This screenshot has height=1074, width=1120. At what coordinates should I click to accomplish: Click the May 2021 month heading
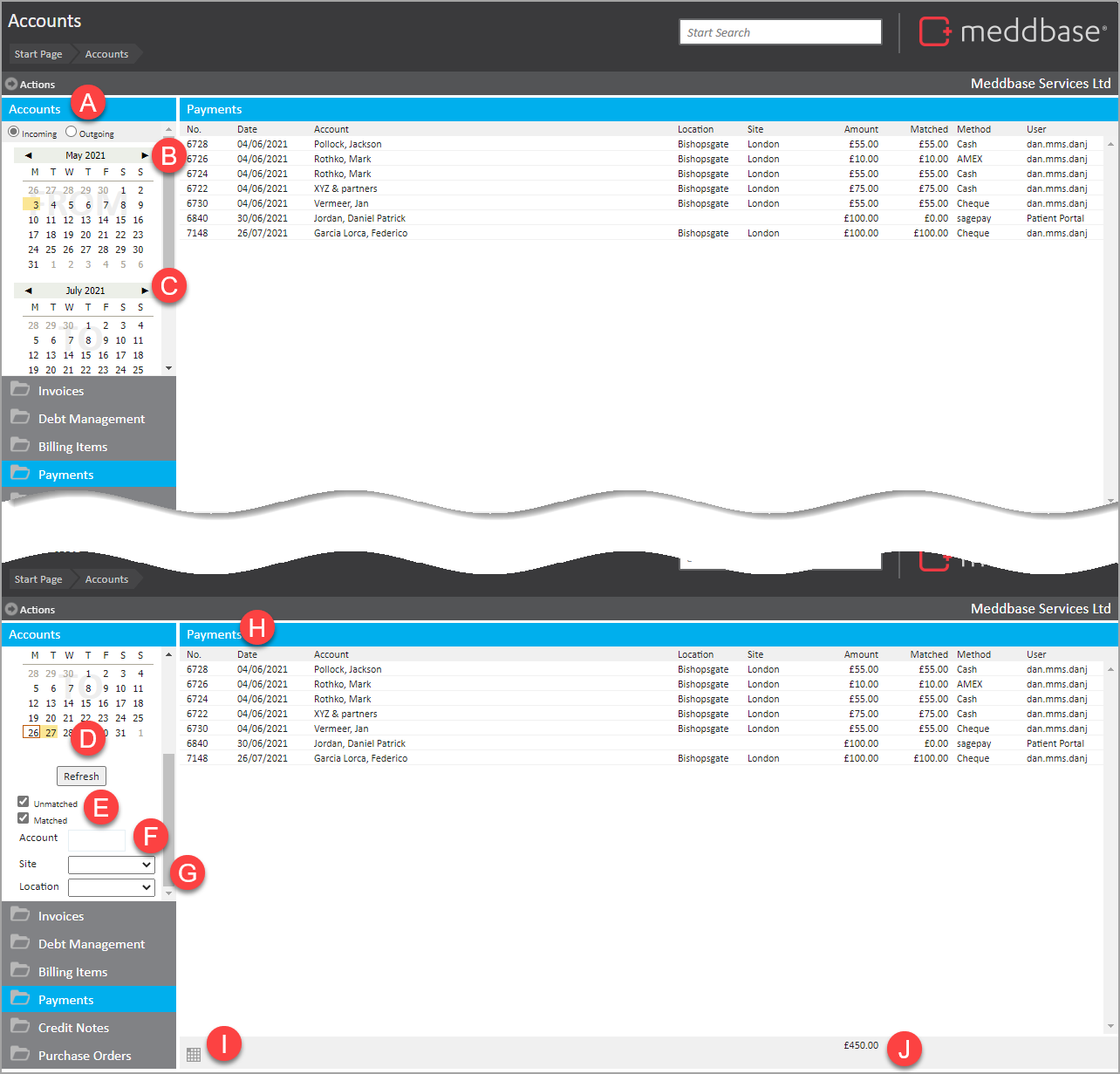[x=85, y=155]
